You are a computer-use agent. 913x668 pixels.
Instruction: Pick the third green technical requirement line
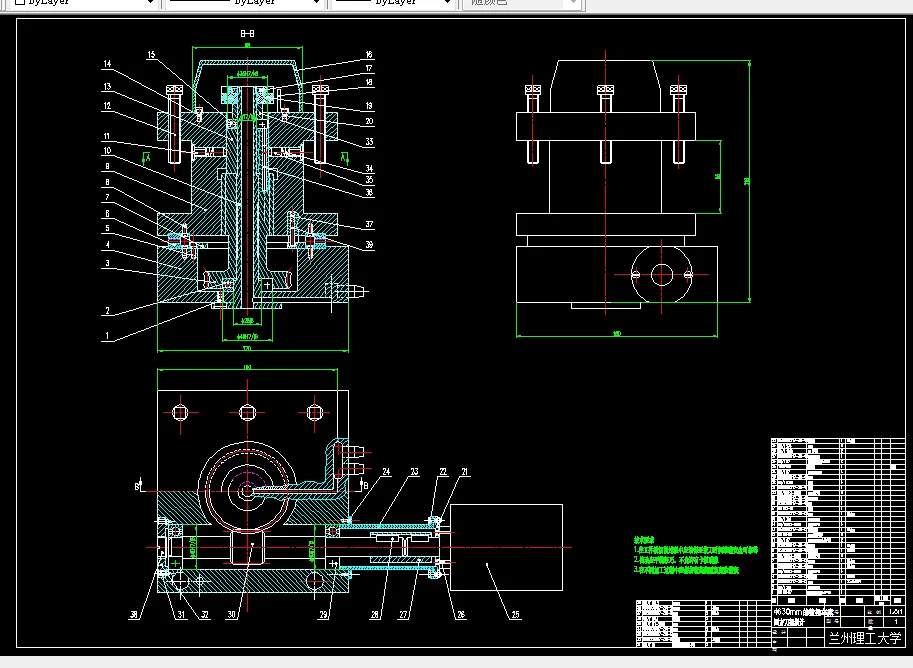click(686, 570)
